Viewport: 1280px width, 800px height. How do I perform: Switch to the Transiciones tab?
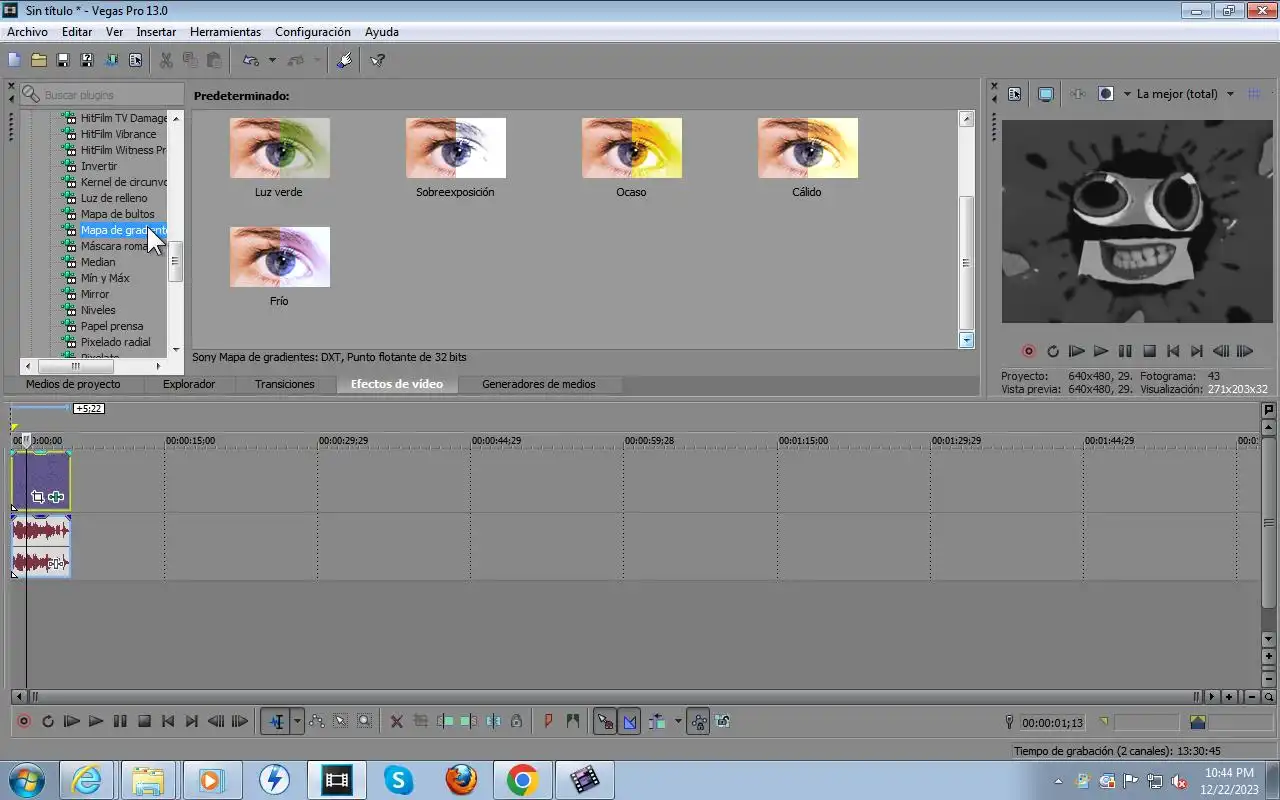[x=285, y=384]
